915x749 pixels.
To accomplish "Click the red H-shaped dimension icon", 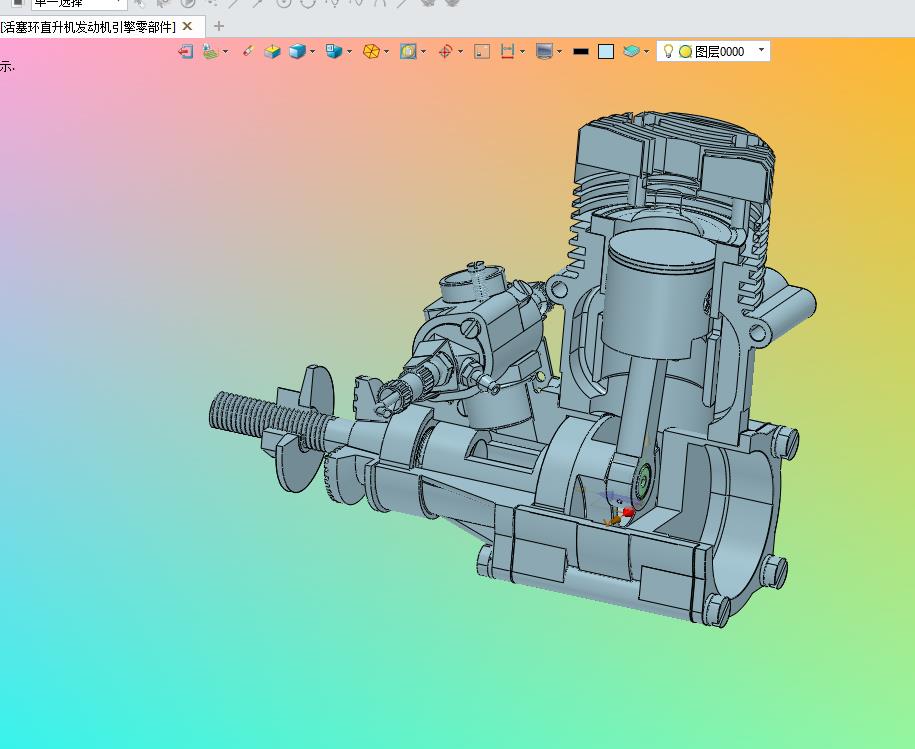I will coord(508,51).
